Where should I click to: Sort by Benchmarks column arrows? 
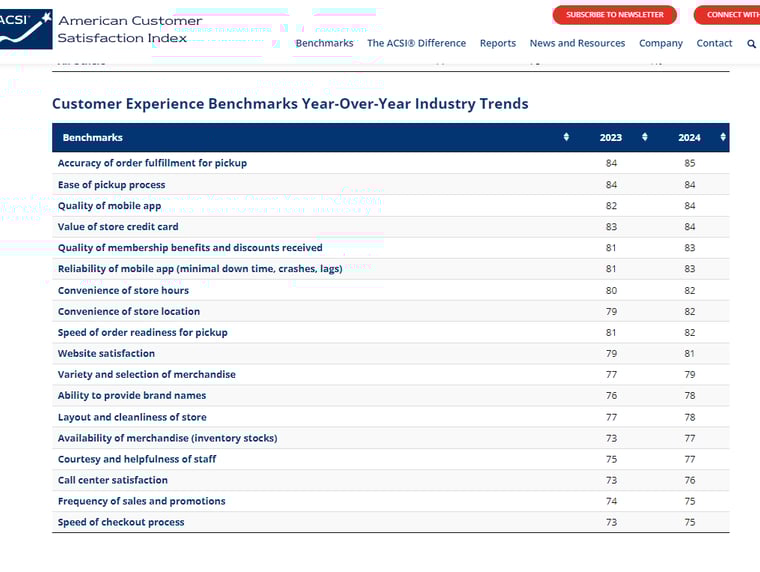pos(566,137)
